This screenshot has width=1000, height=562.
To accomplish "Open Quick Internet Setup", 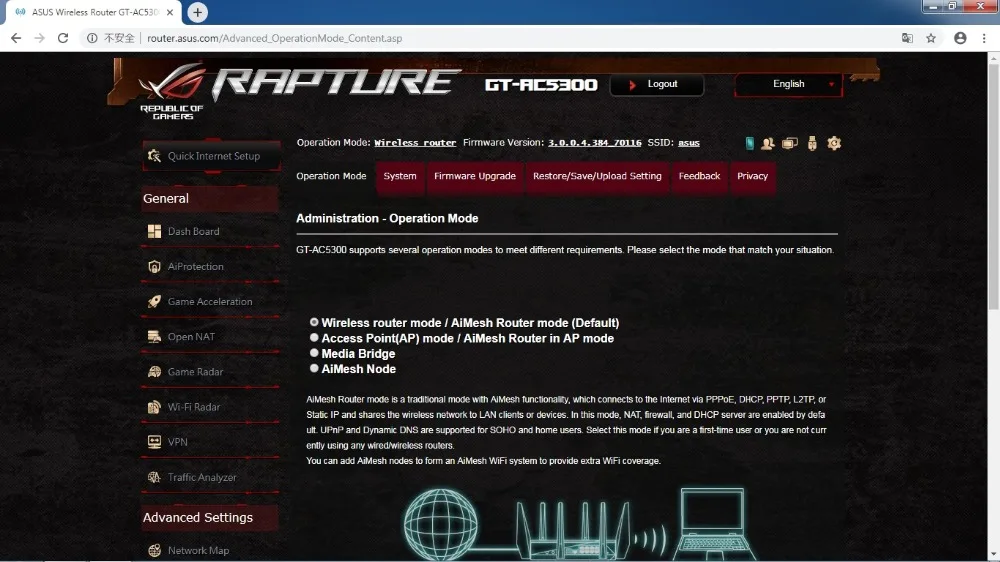I will pos(211,156).
